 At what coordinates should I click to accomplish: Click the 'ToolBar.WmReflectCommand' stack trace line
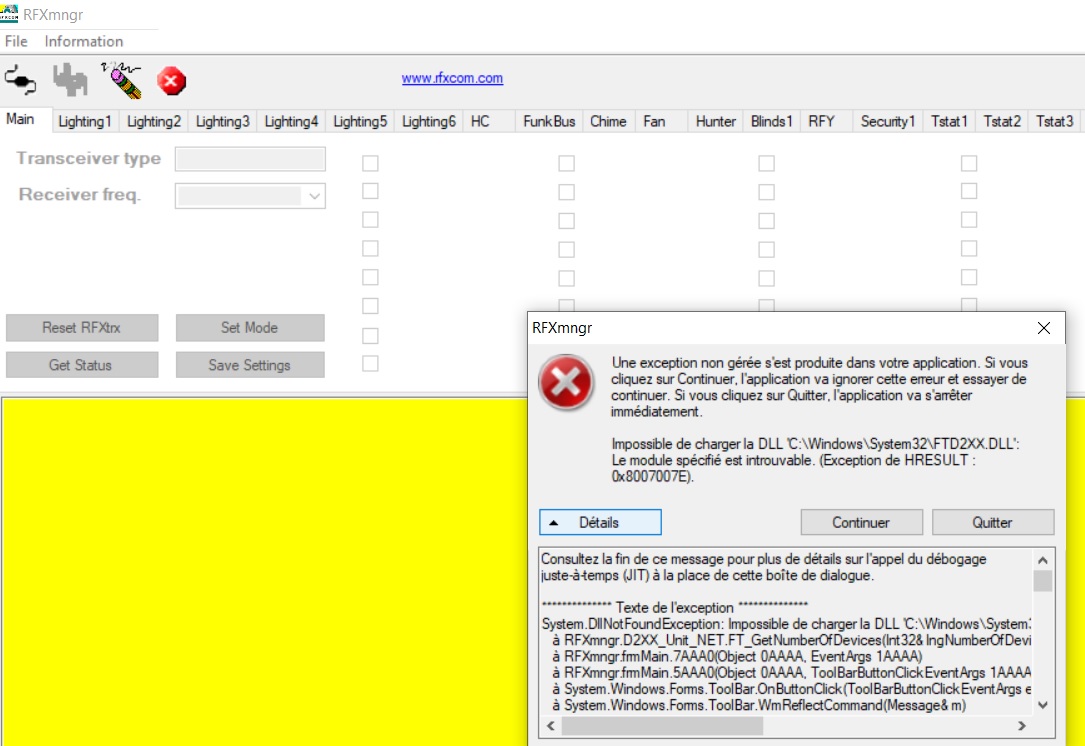point(760,705)
